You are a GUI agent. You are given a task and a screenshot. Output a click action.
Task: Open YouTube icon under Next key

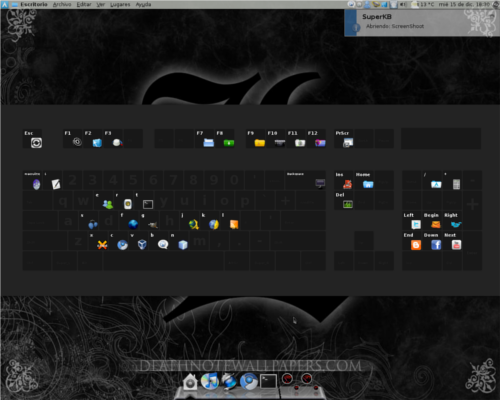(456, 245)
